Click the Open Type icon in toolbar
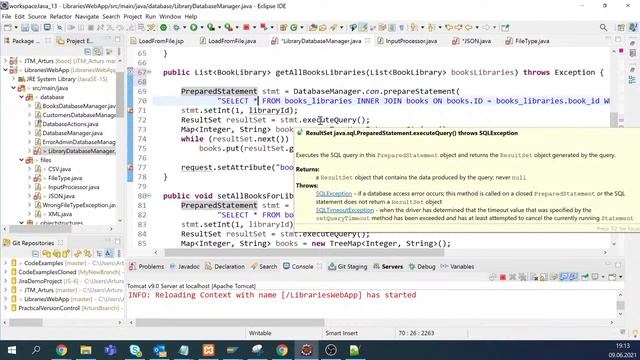The image size is (640, 360). point(313,27)
